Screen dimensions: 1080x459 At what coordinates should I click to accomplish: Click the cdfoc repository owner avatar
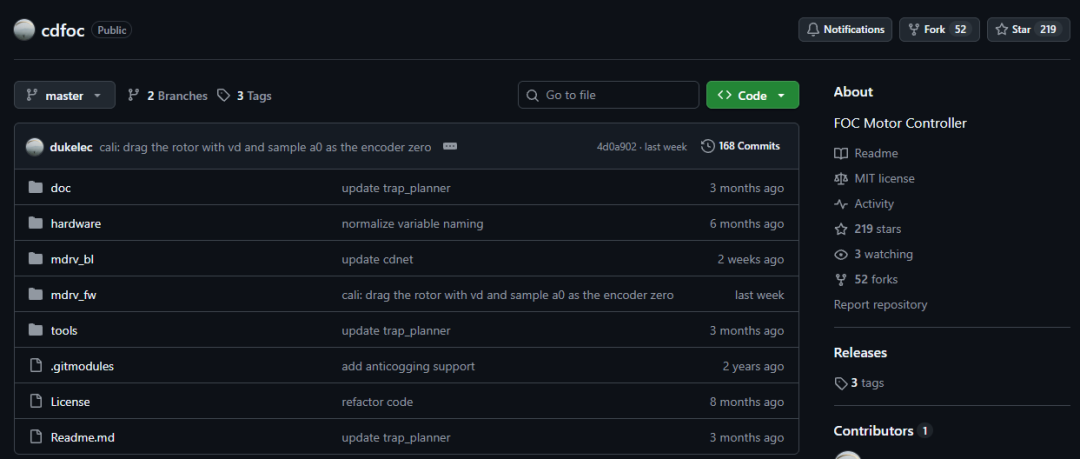24,30
